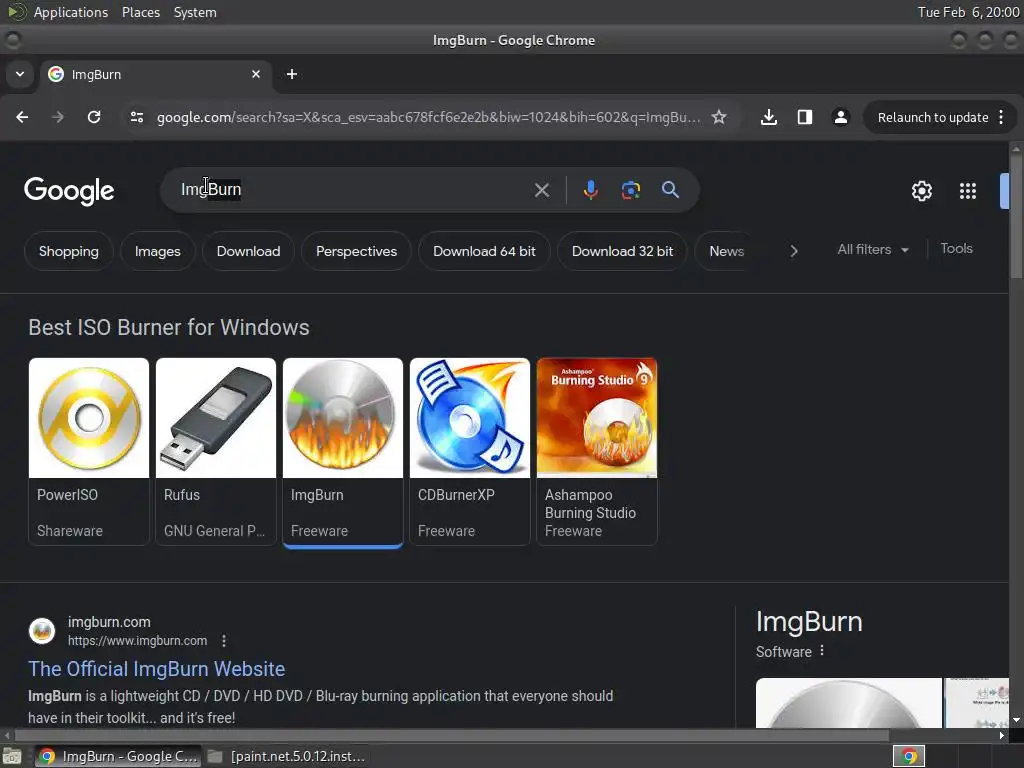
Task: Filter results by Shopping
Action: click(69, 251)
